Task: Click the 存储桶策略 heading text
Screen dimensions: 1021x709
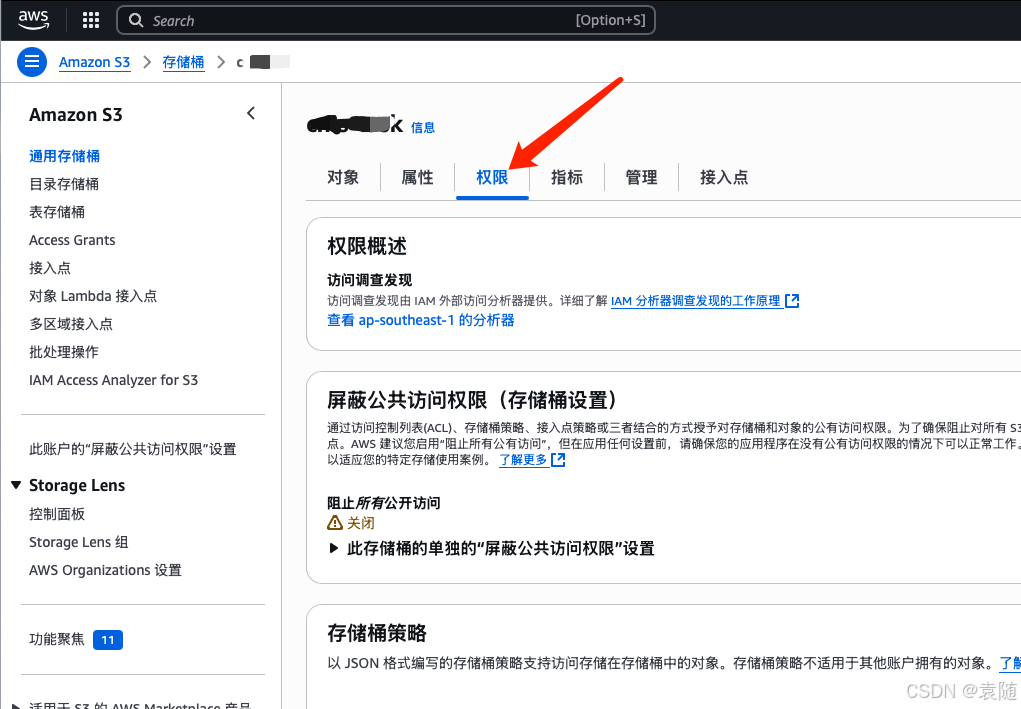Action: click(x=377, y=633)
